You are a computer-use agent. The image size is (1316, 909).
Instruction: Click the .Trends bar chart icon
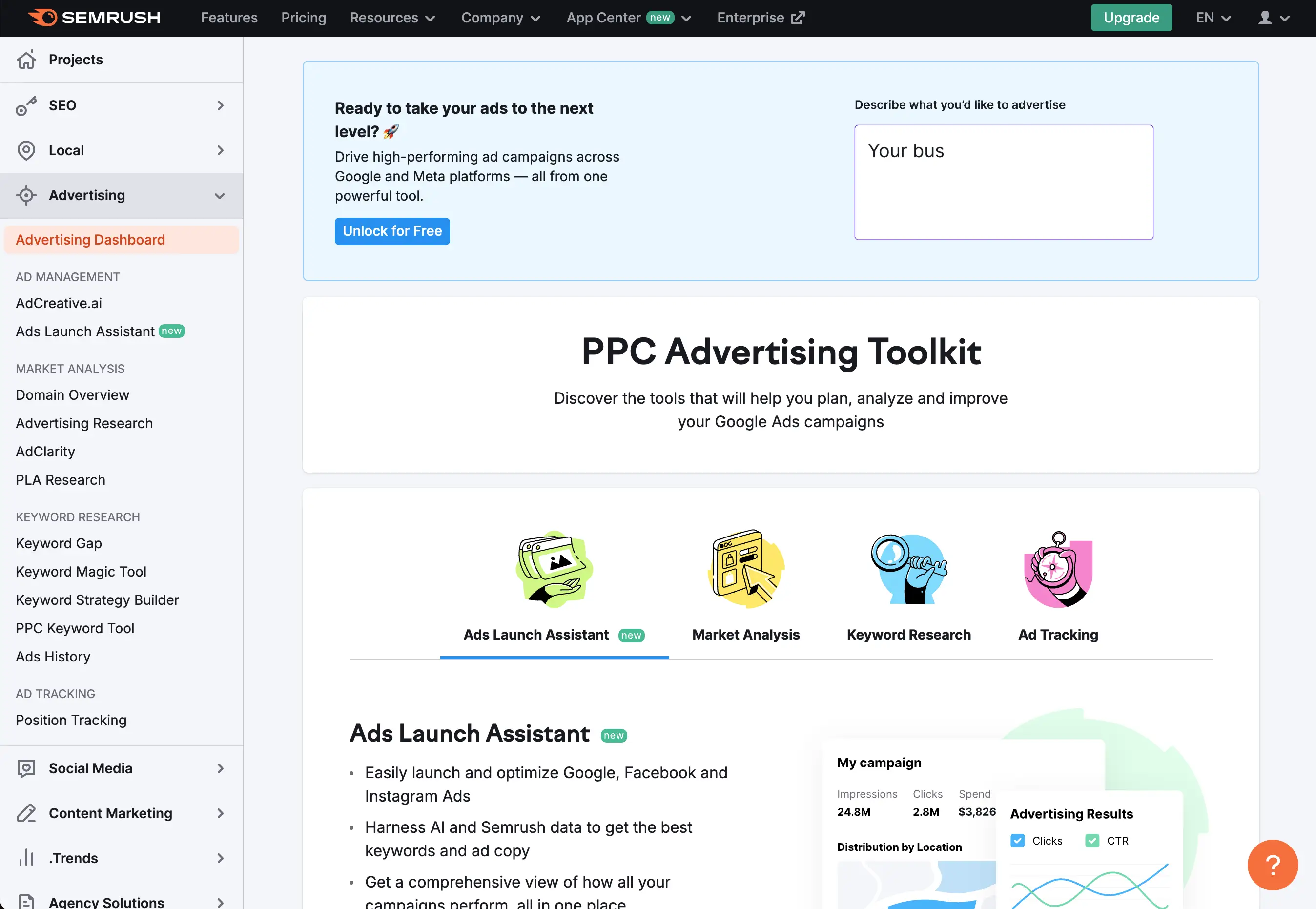click(x=26, y=858)
